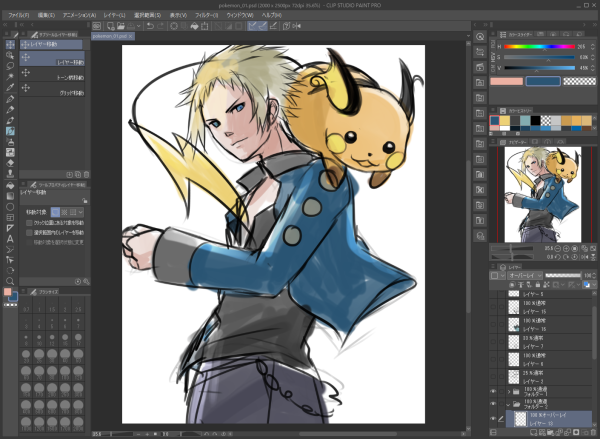600x439 pixels.
Task: Hide the selected overlay layer レイヤー 13
Action: 493,419
